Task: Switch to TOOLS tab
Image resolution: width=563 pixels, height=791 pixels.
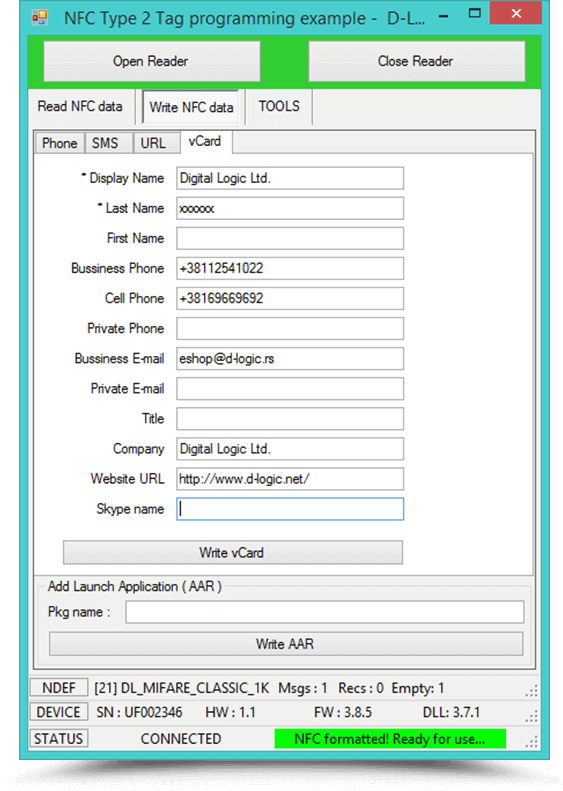Action: 279,106
